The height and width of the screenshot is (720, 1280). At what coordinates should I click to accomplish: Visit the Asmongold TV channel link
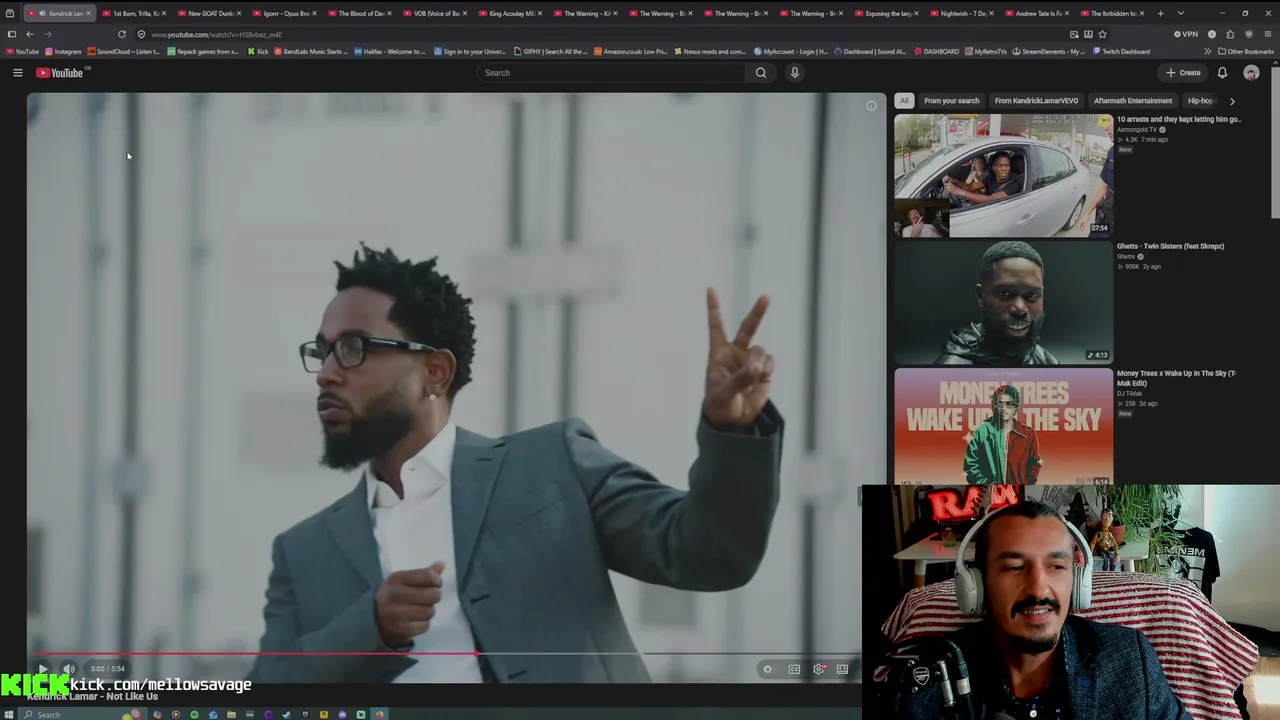[1137, 130]
